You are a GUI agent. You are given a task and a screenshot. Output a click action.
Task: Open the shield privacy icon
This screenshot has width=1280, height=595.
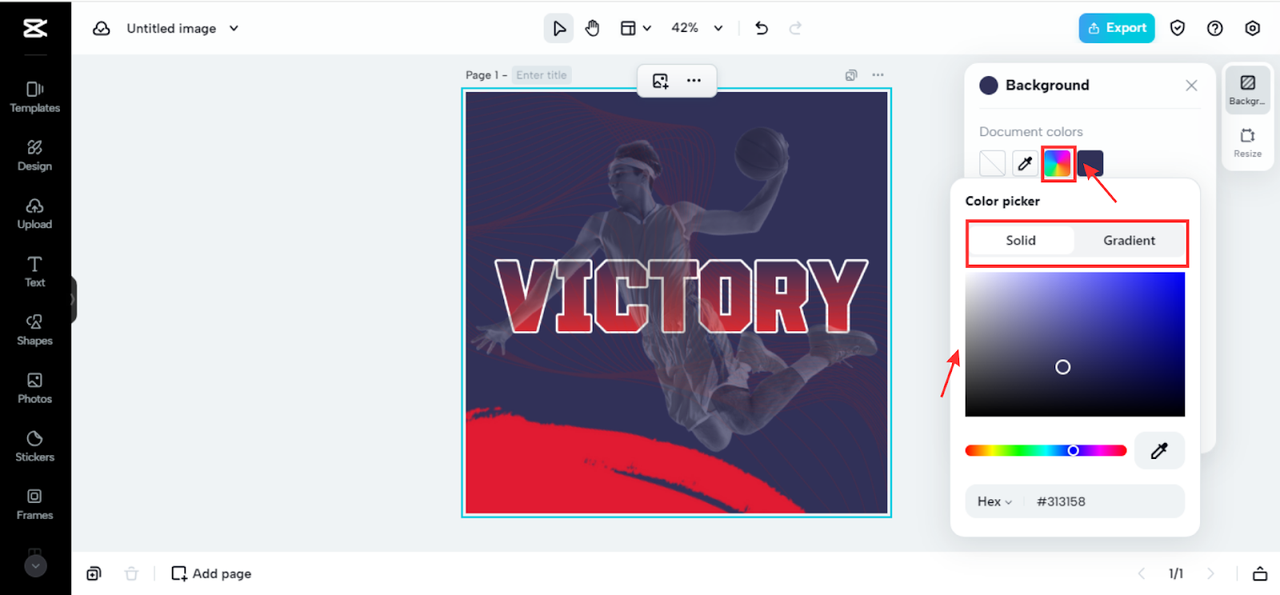point(1178,28)
